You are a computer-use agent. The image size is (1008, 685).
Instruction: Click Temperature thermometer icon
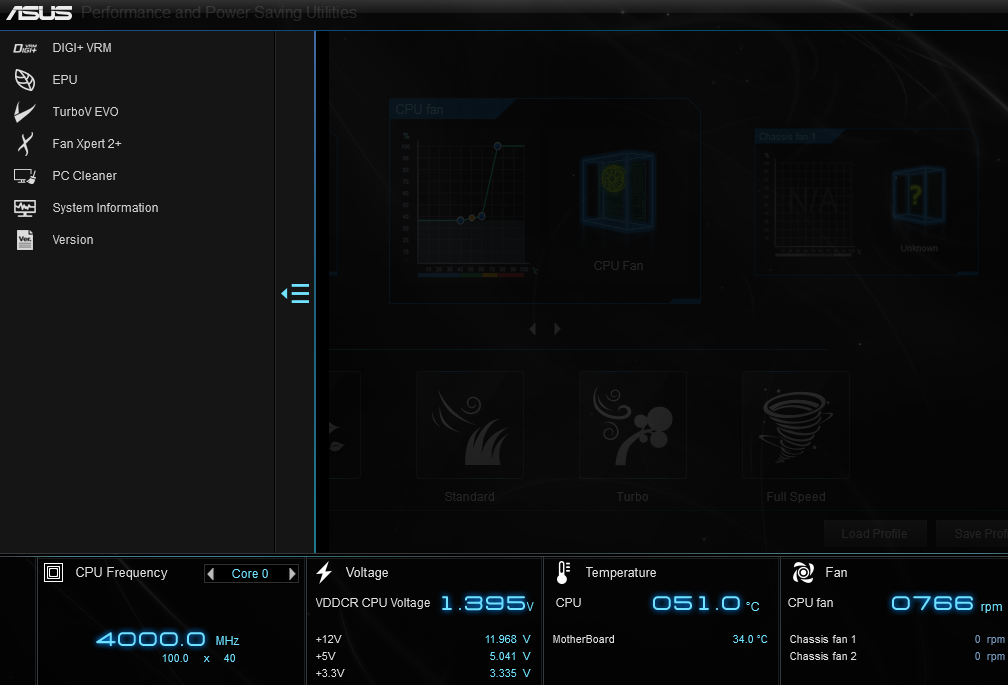(563, 573)
